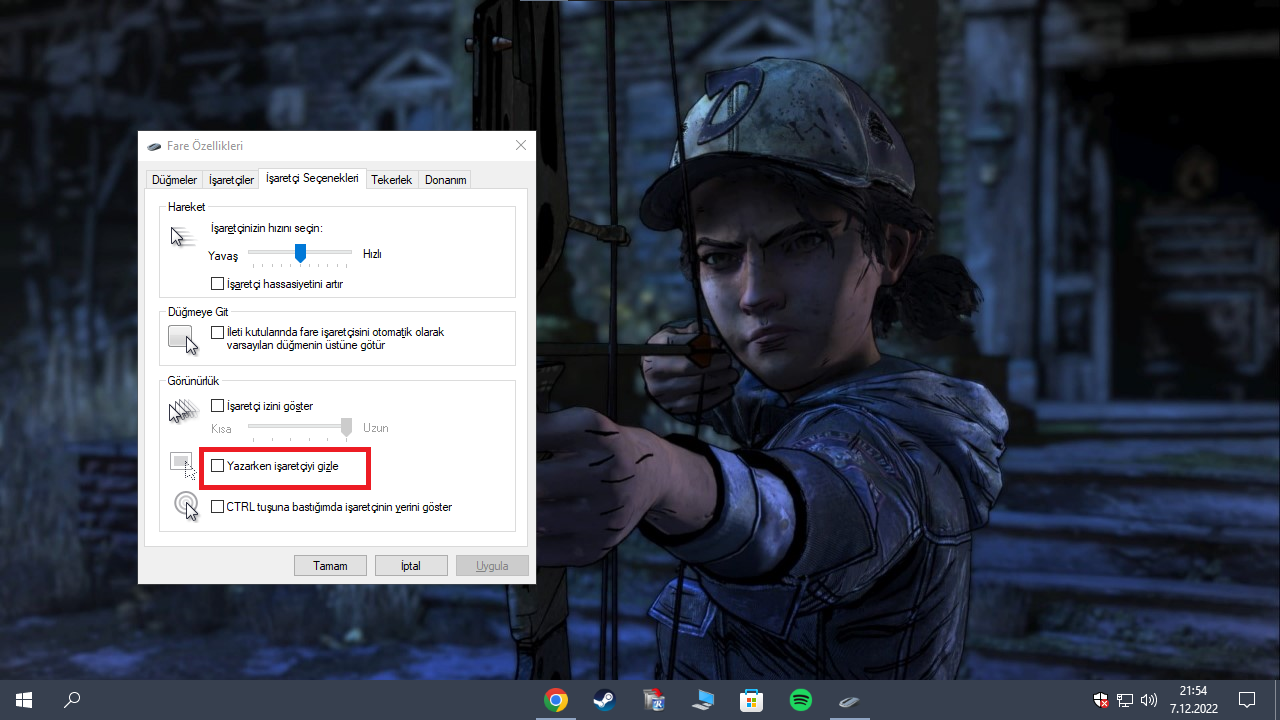Screen dimensions: 1280x720
Task: Open the network tray icon
Action: 1125,700
